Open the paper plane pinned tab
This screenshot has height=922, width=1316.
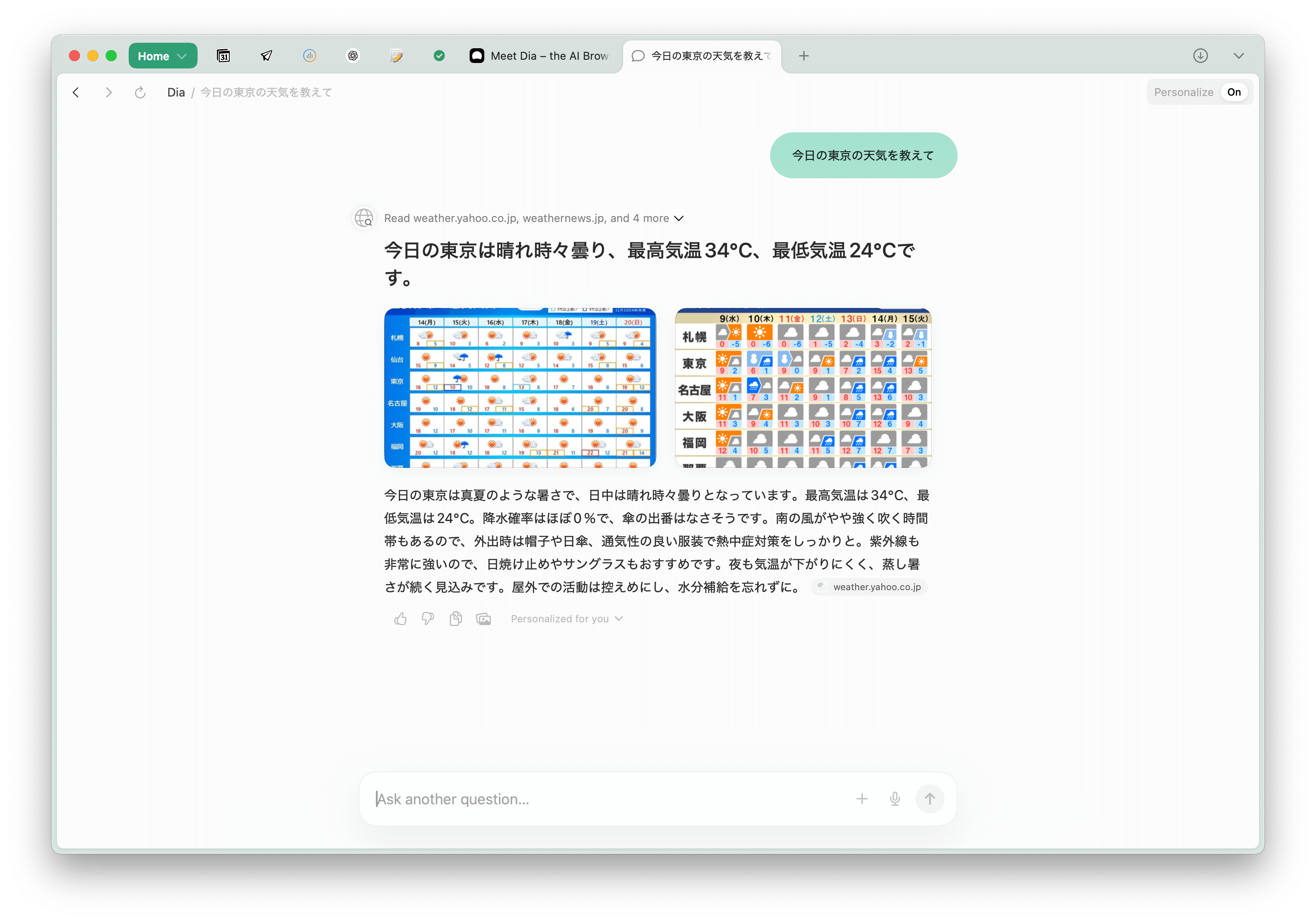coord(267,56)
